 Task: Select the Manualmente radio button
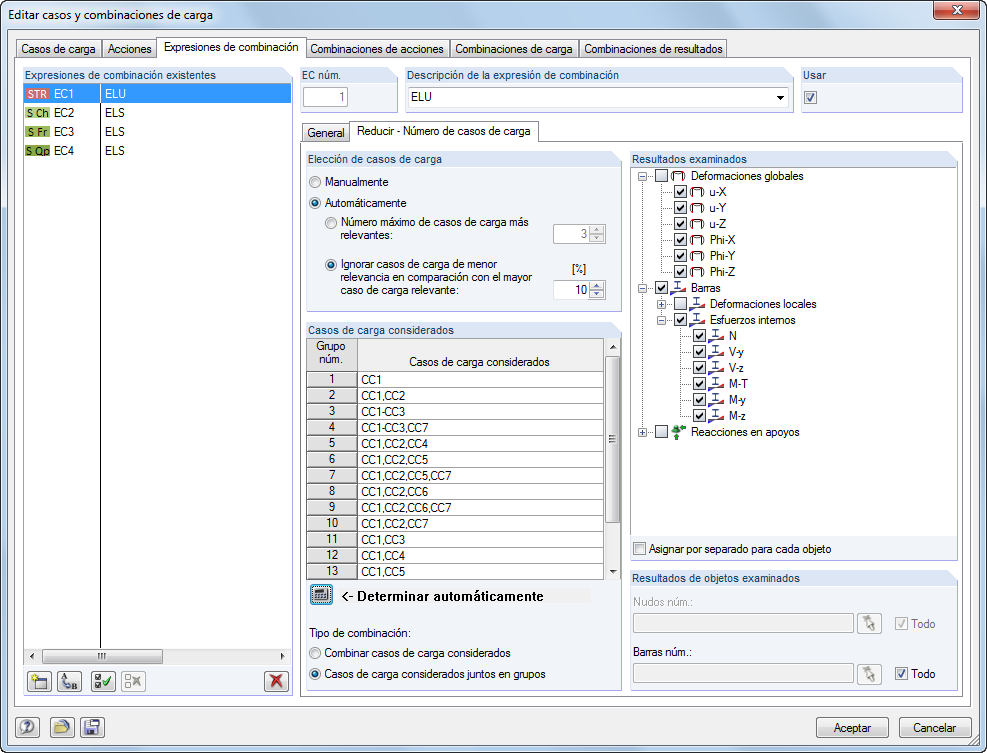[315, 182]
